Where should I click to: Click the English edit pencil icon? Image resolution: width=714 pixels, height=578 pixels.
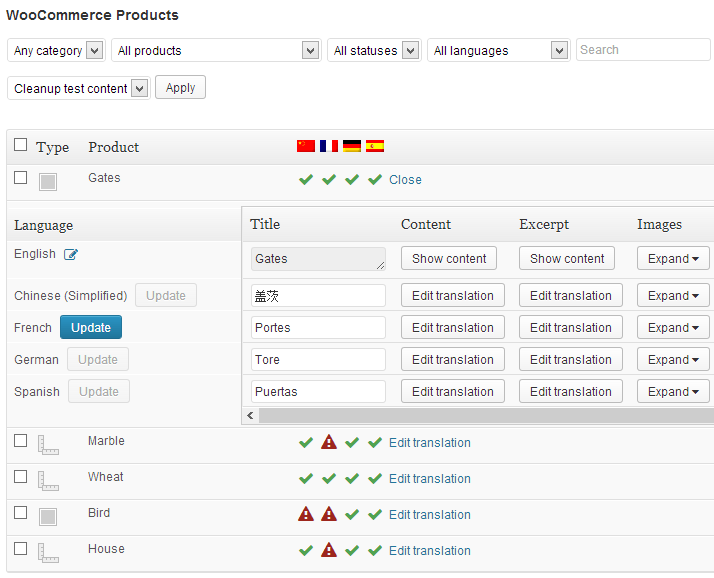coord(71,255)
